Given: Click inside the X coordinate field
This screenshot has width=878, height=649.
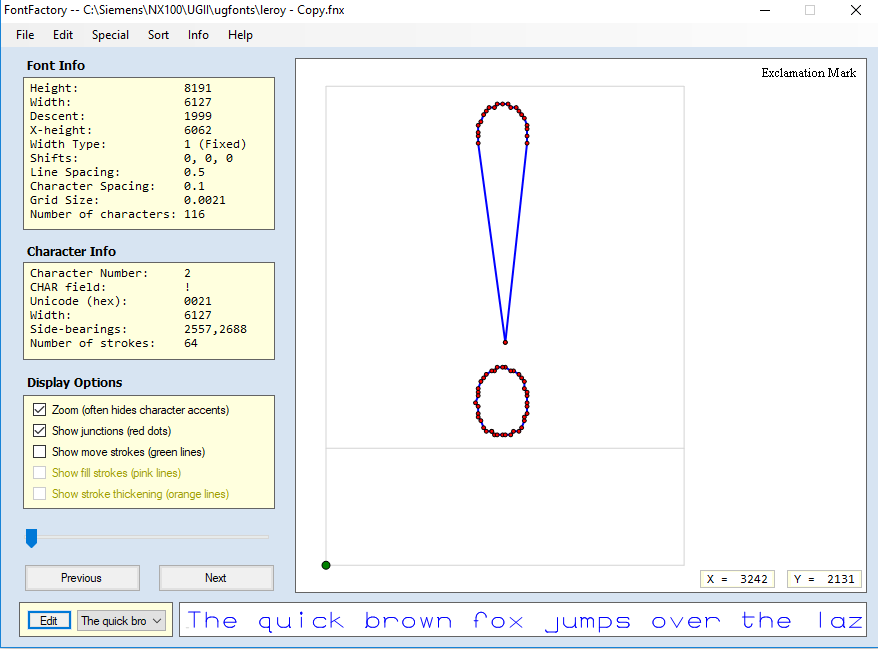Looking at the screenshot, I should coord(737,578).
